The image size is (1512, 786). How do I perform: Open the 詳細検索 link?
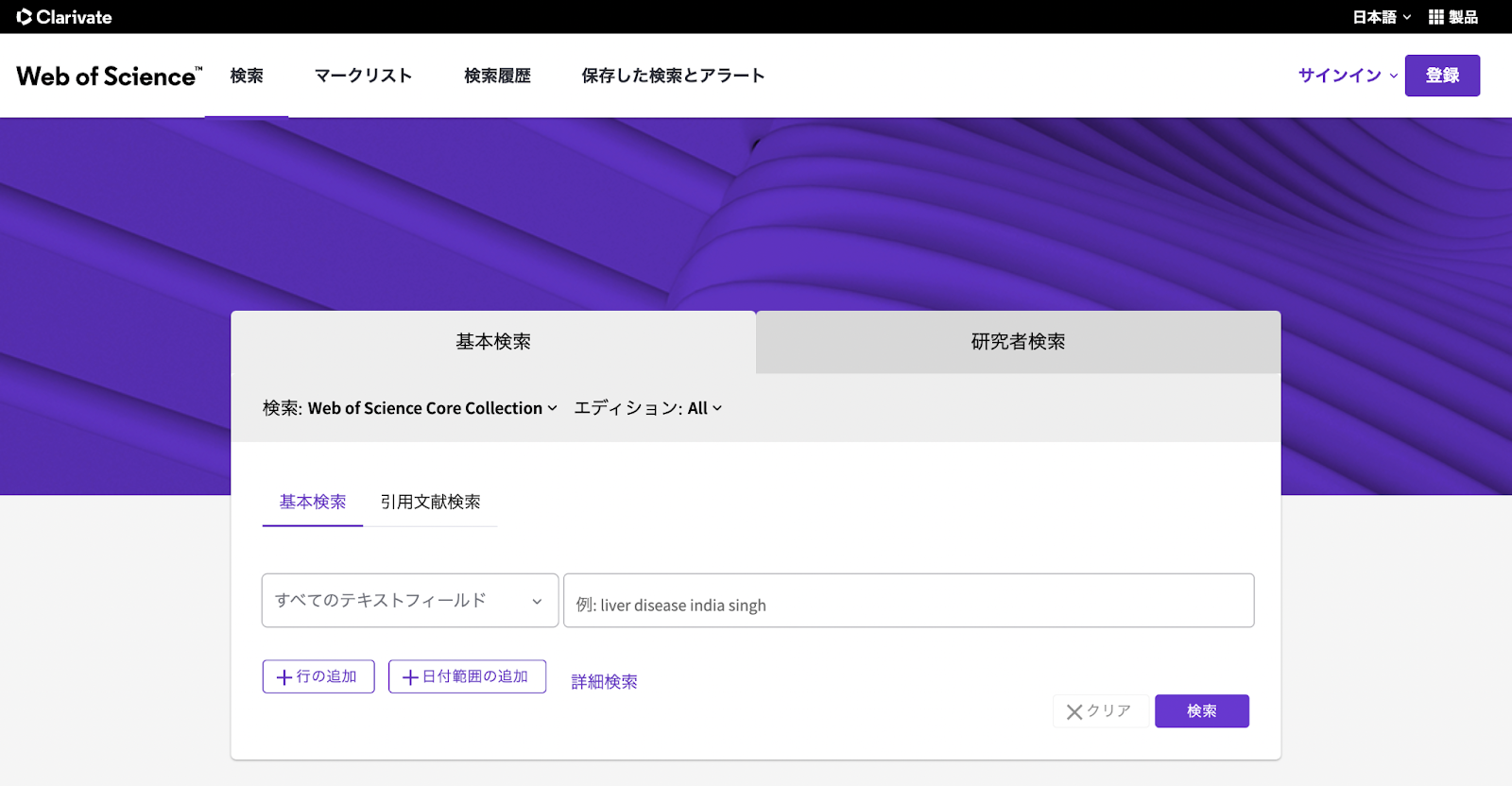(x=604, y=682)
